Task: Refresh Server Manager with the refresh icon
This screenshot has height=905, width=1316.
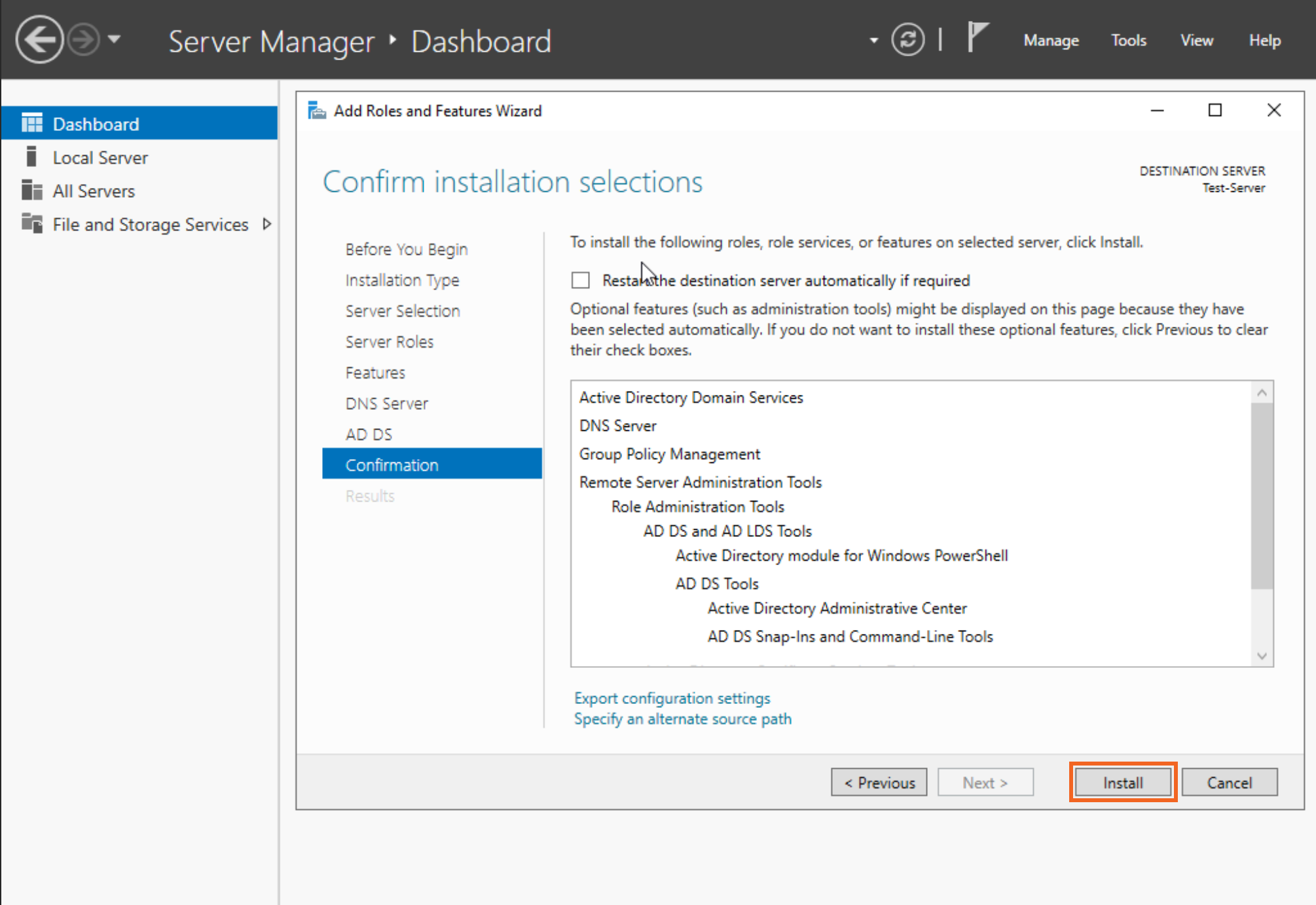Action: pyautogui.click(x=907, y=39)
